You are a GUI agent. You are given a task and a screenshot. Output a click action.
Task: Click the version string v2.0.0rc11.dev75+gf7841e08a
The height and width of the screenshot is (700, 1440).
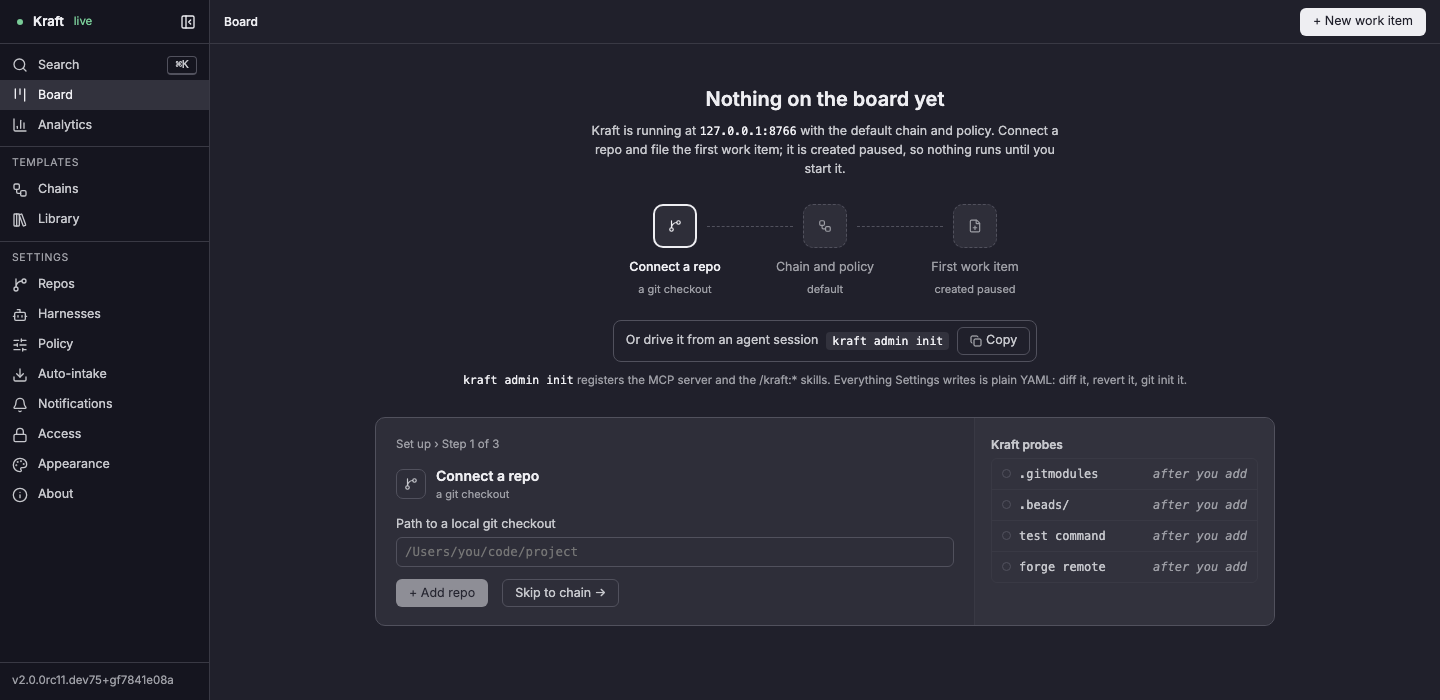point(93,680)
